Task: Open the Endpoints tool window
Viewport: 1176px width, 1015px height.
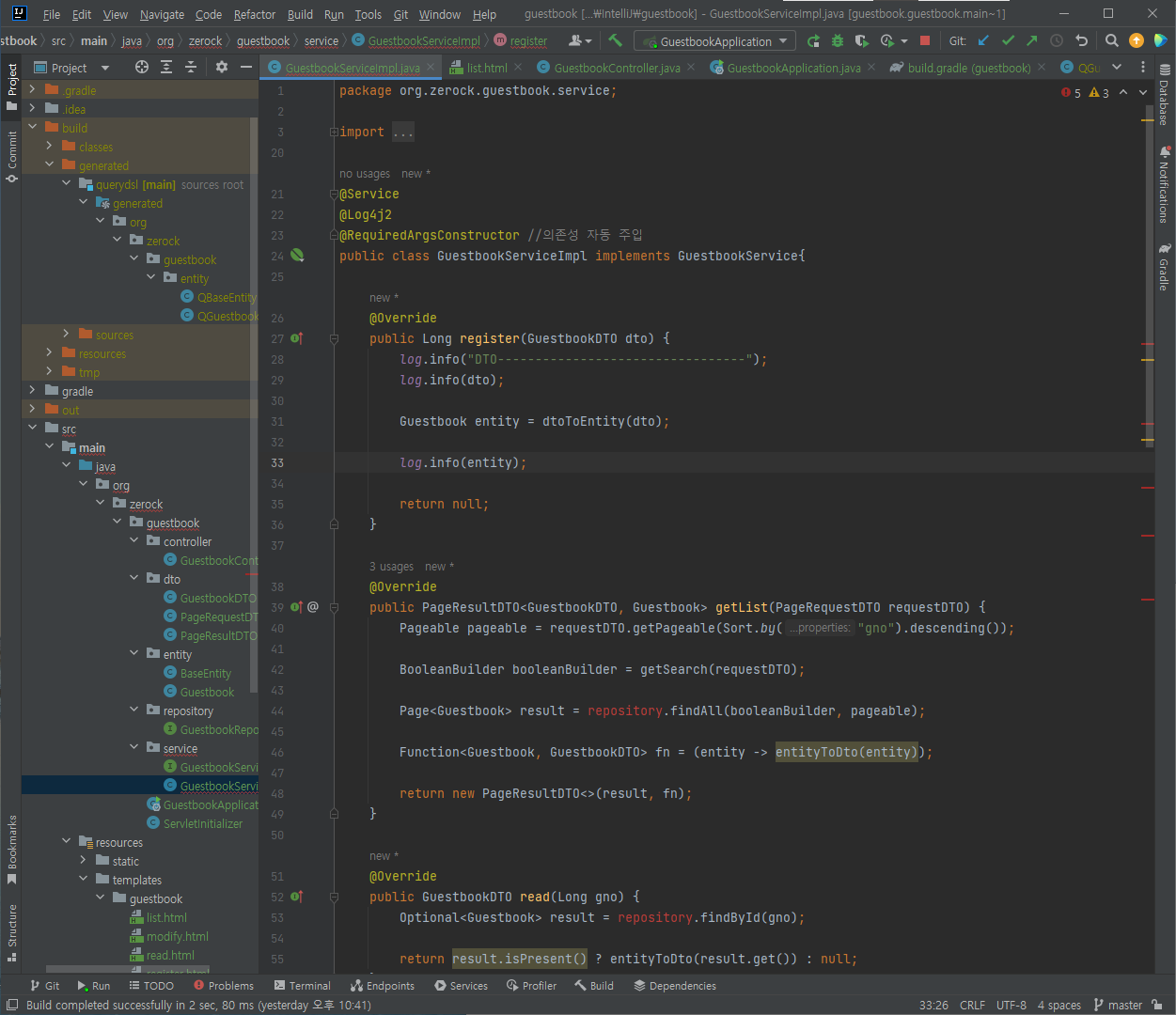Action: click(x=383, y=986)
